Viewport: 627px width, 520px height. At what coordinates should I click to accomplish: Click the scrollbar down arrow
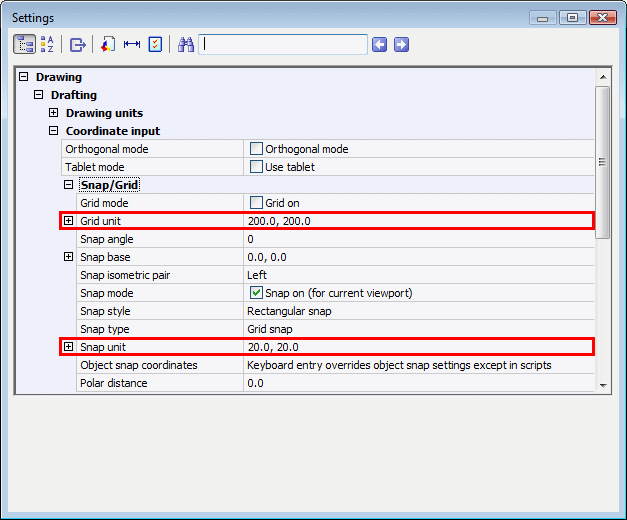(x=602, y=384)
